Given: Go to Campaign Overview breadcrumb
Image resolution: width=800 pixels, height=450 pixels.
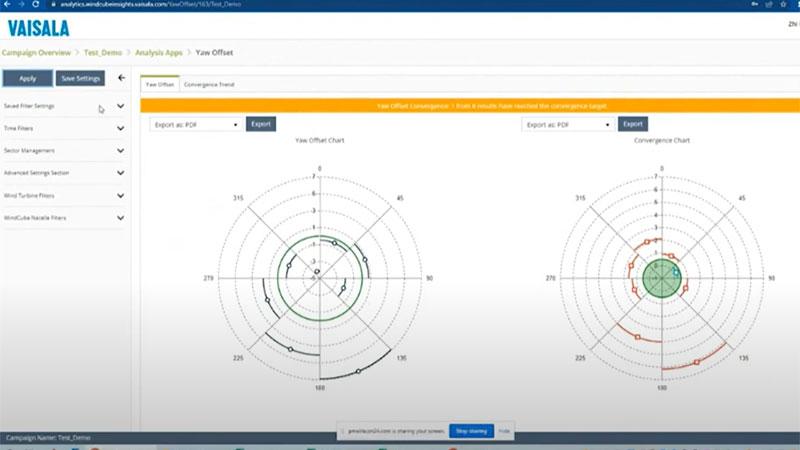Looking at the screenshot, I should coord(36,52).
